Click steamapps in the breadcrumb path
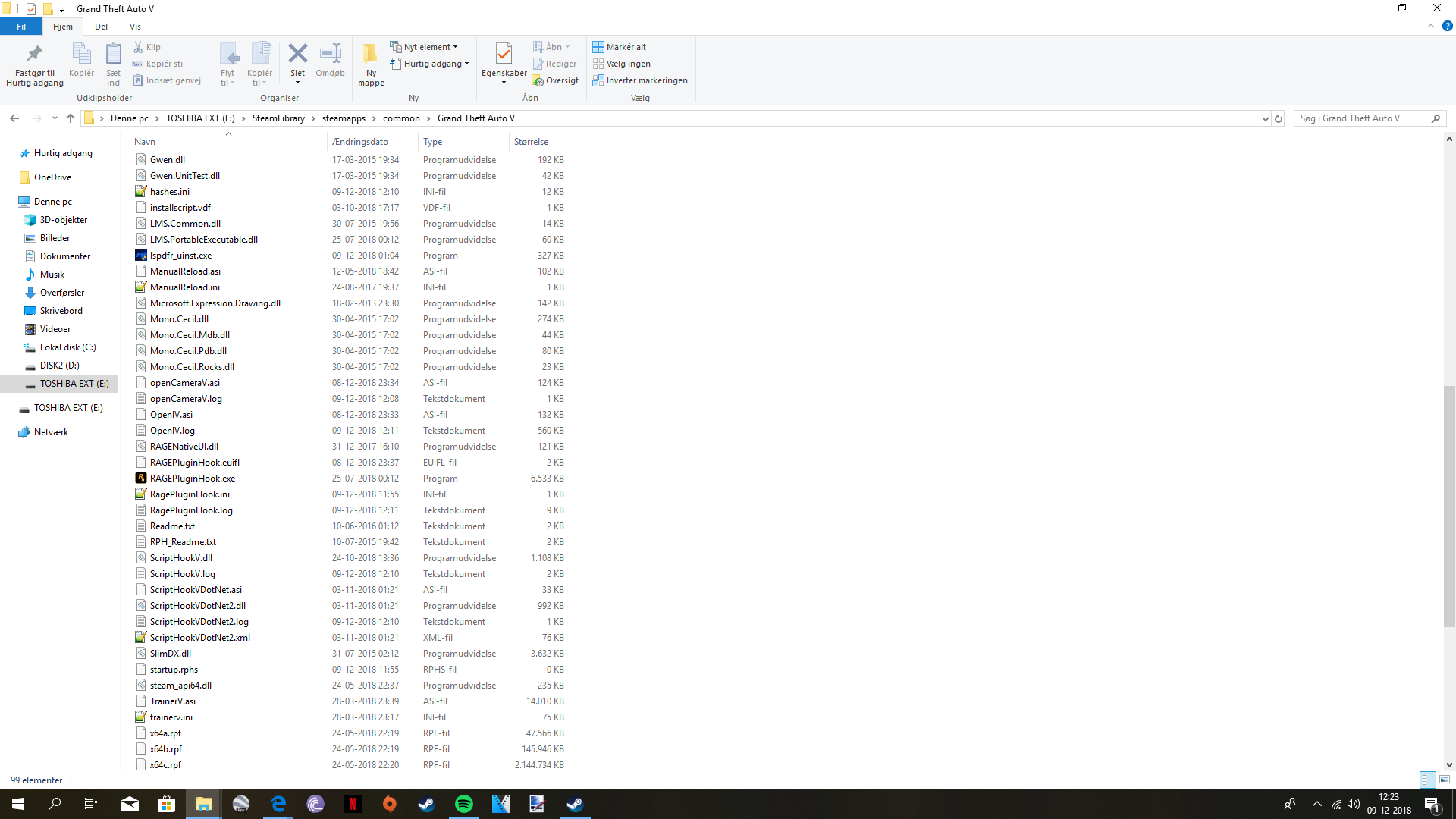 point(344,118)
